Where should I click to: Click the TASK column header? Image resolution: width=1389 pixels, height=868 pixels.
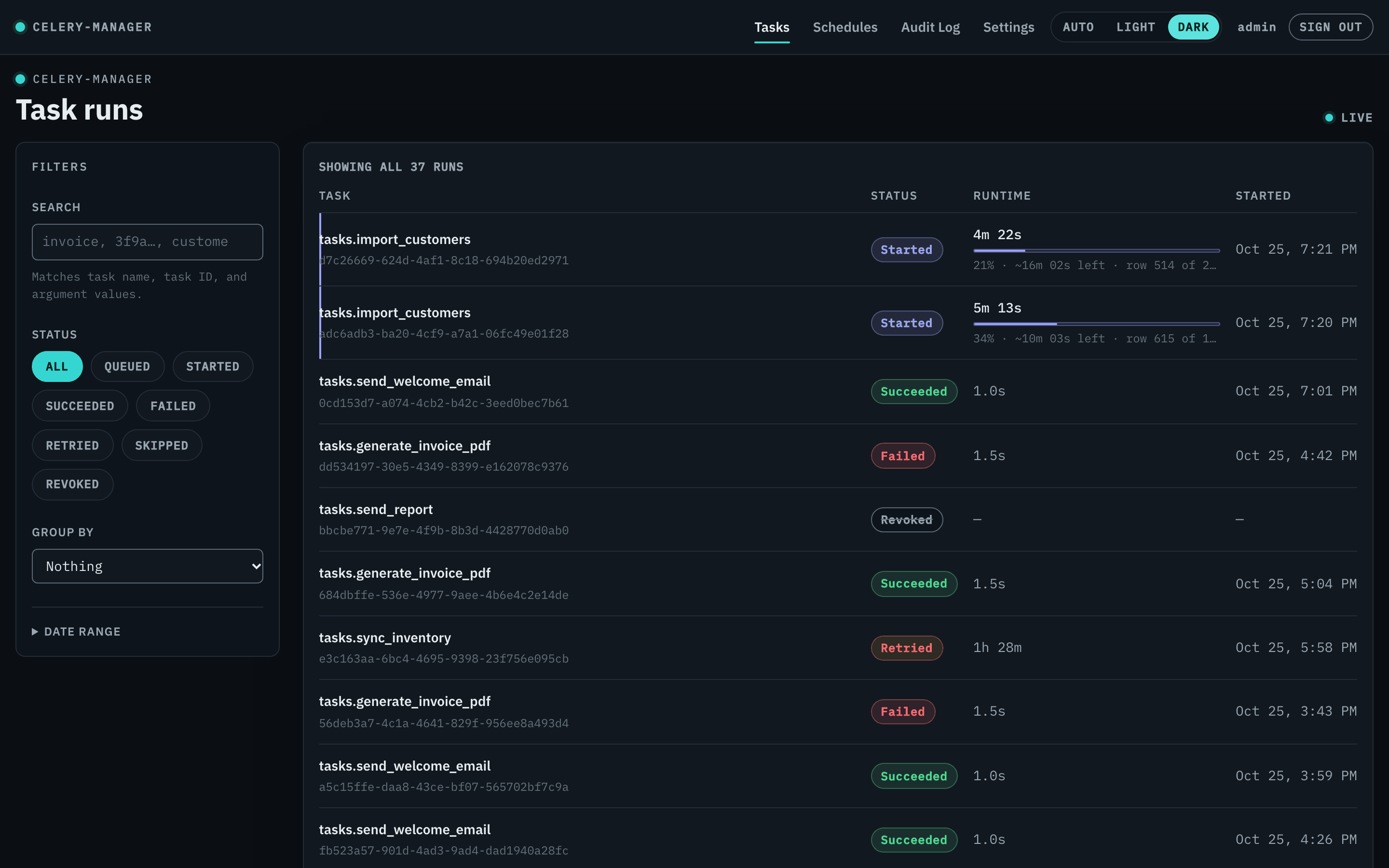click(x=335, y=196)
